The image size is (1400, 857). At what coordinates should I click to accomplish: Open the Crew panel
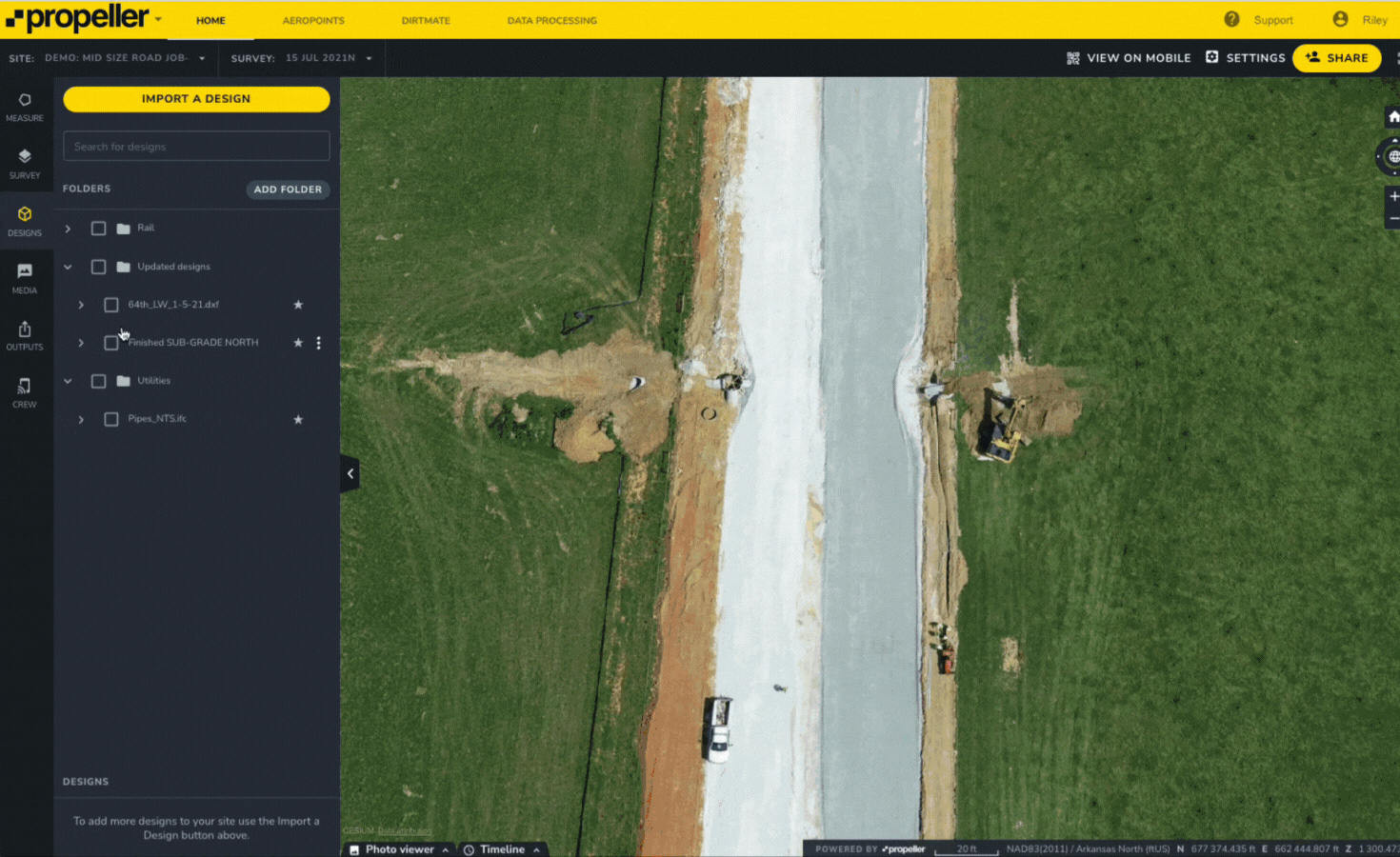click(x=25, y=390)
